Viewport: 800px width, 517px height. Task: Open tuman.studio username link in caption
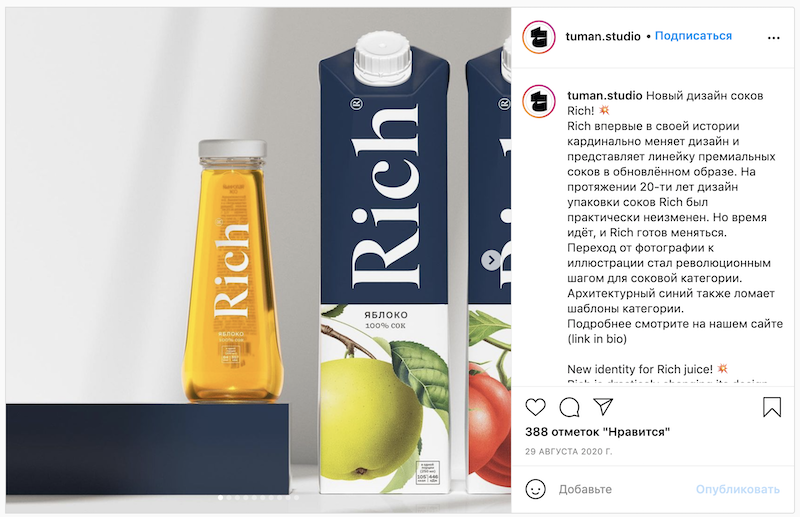[x=605, y=95]
